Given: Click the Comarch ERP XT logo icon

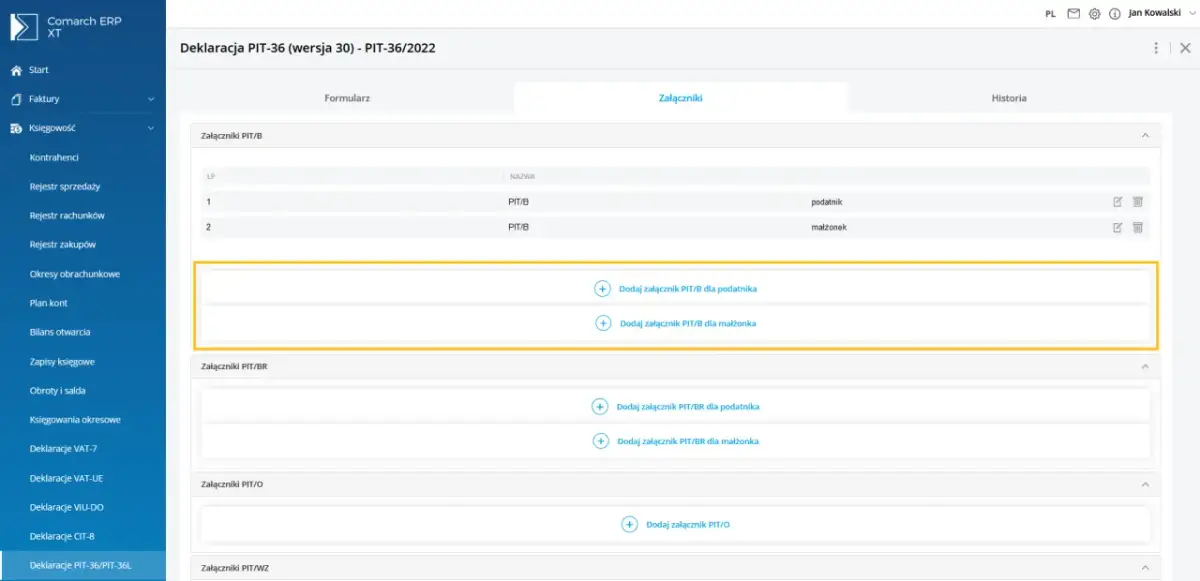Looking at the screenshot, I should pos(24,27).
